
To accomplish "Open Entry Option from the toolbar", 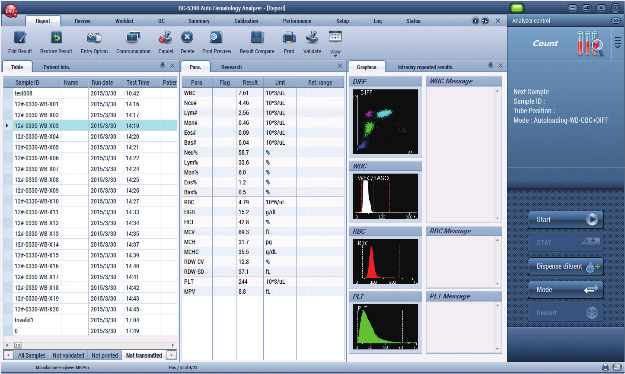I will 94,38.
